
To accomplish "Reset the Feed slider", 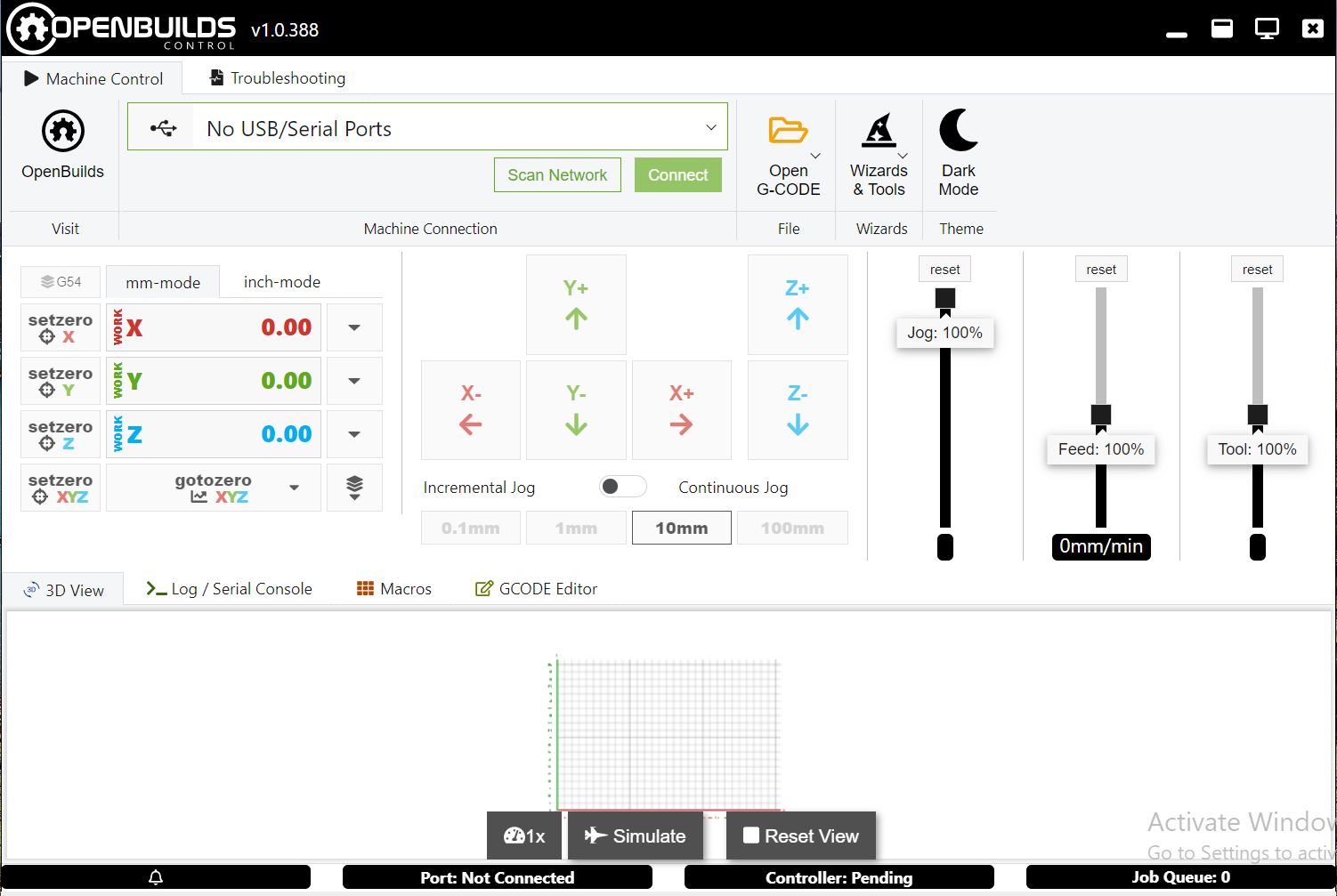I will pyautogui.click(x=1101, y=270).
